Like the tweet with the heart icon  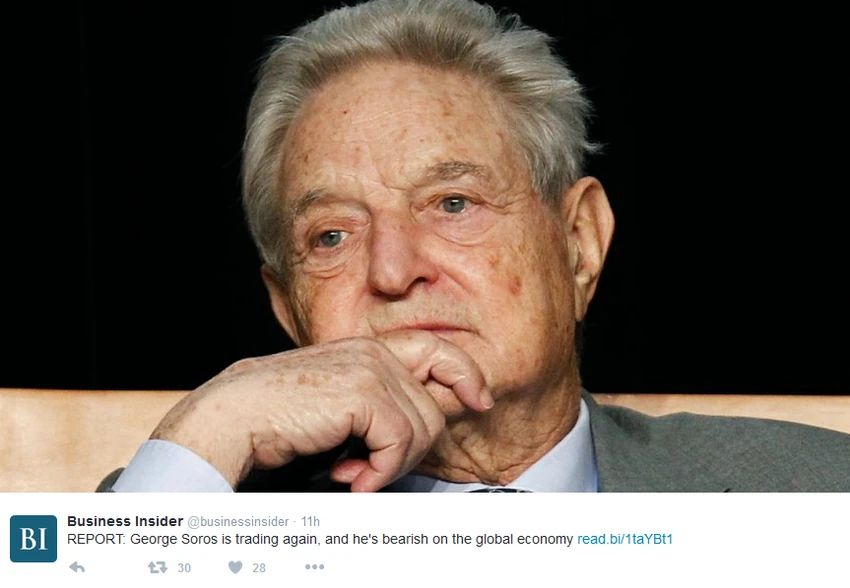[x=235, y=567]
